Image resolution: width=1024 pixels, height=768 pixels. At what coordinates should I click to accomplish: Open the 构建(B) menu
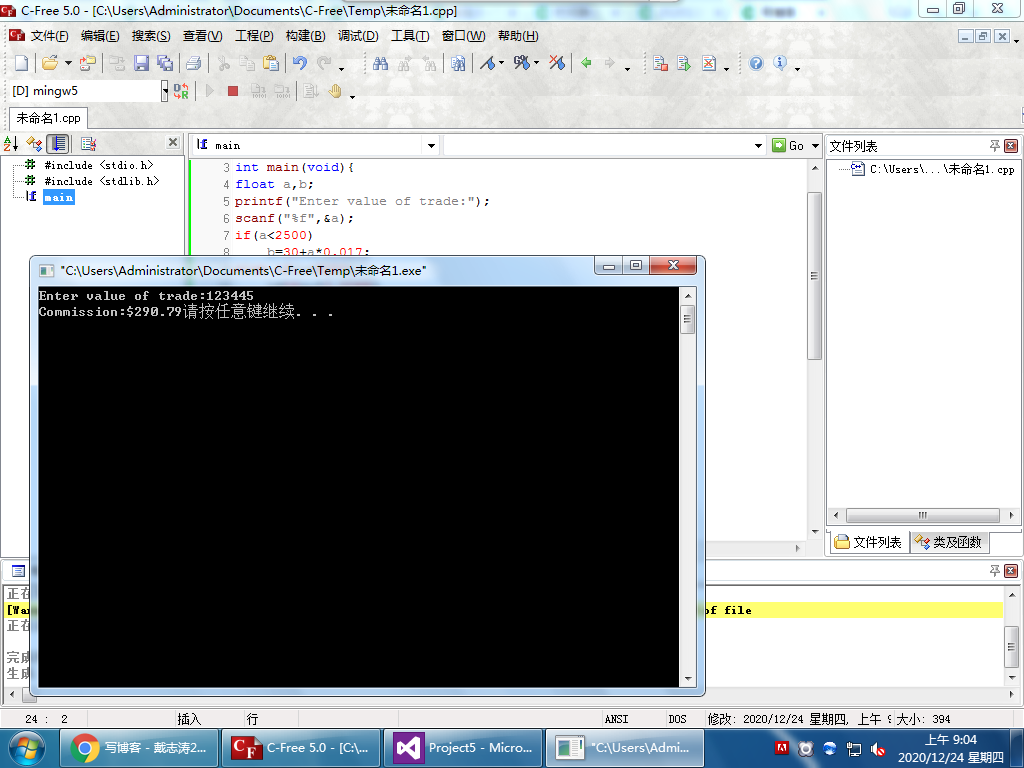click(305, 36)
